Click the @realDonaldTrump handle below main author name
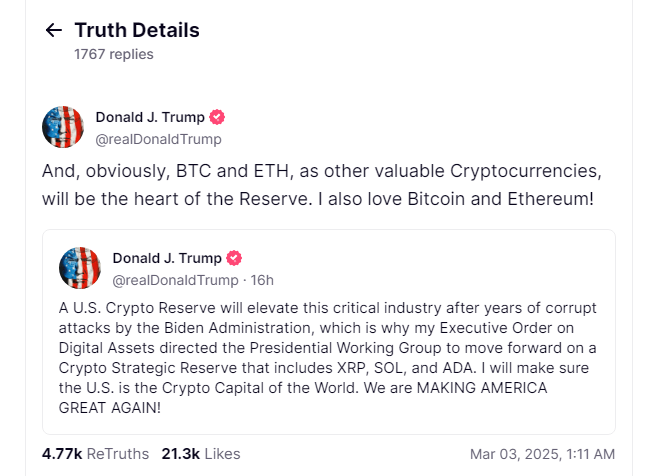 pos(158,139)
